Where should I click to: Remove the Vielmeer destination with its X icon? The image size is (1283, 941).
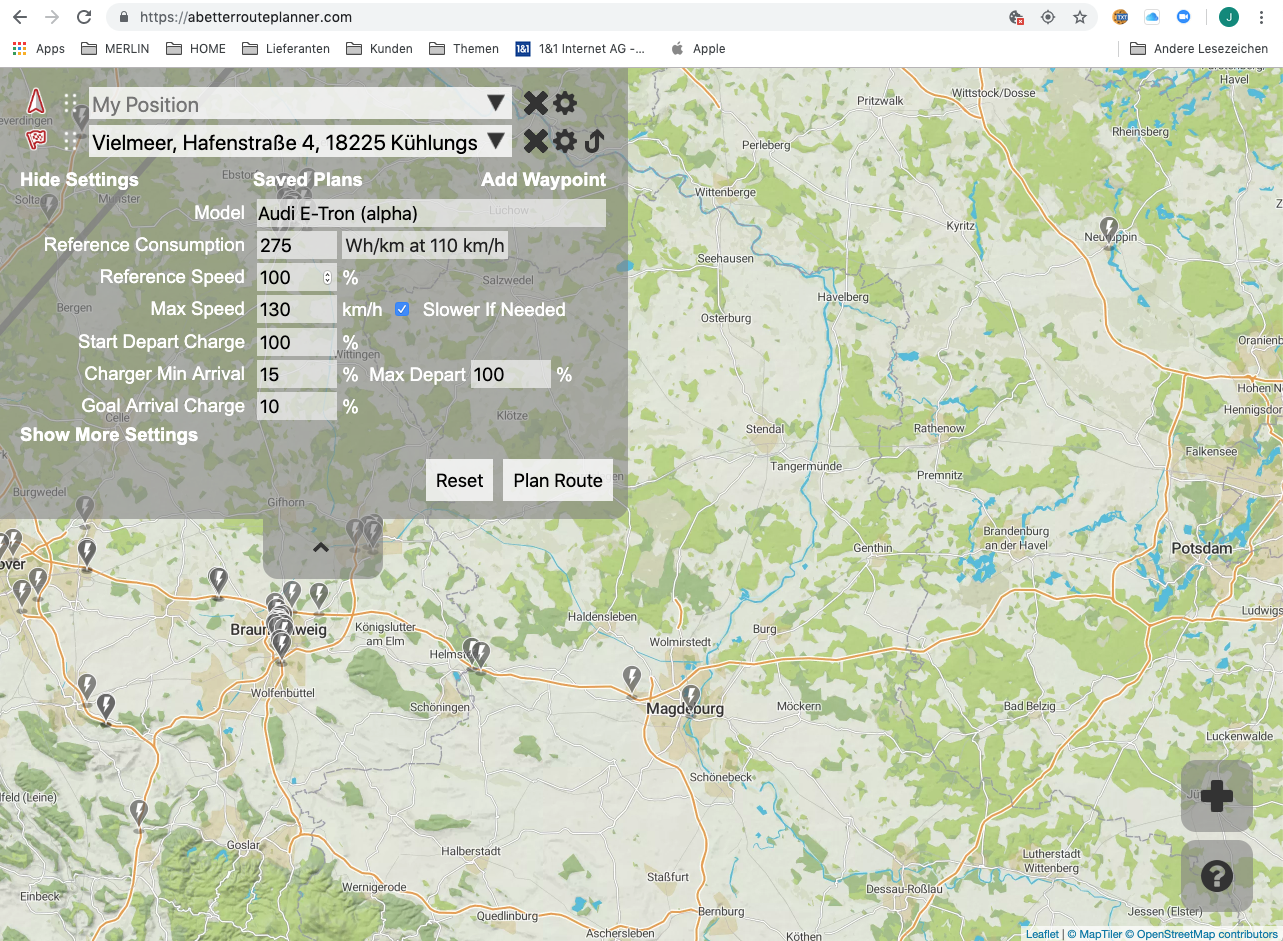536,141
